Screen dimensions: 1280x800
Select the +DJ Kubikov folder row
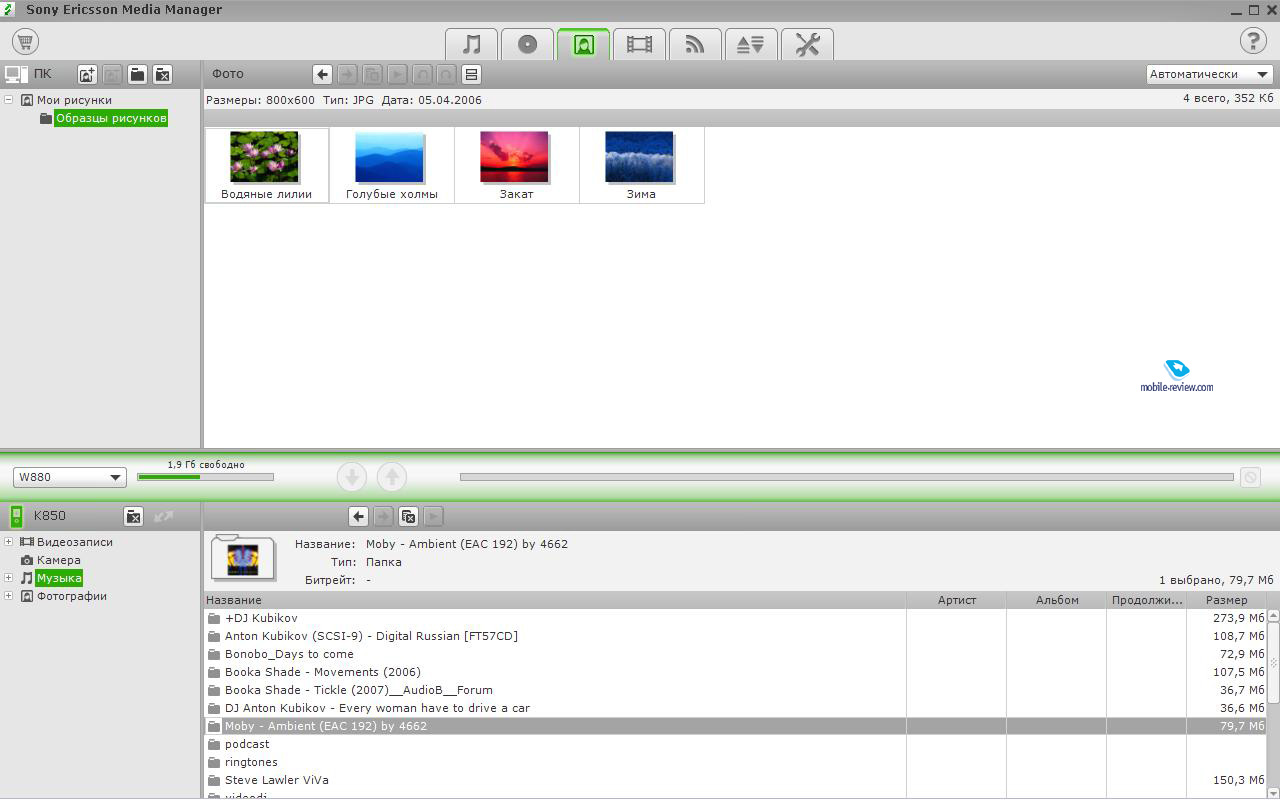[x=735, y=618]
